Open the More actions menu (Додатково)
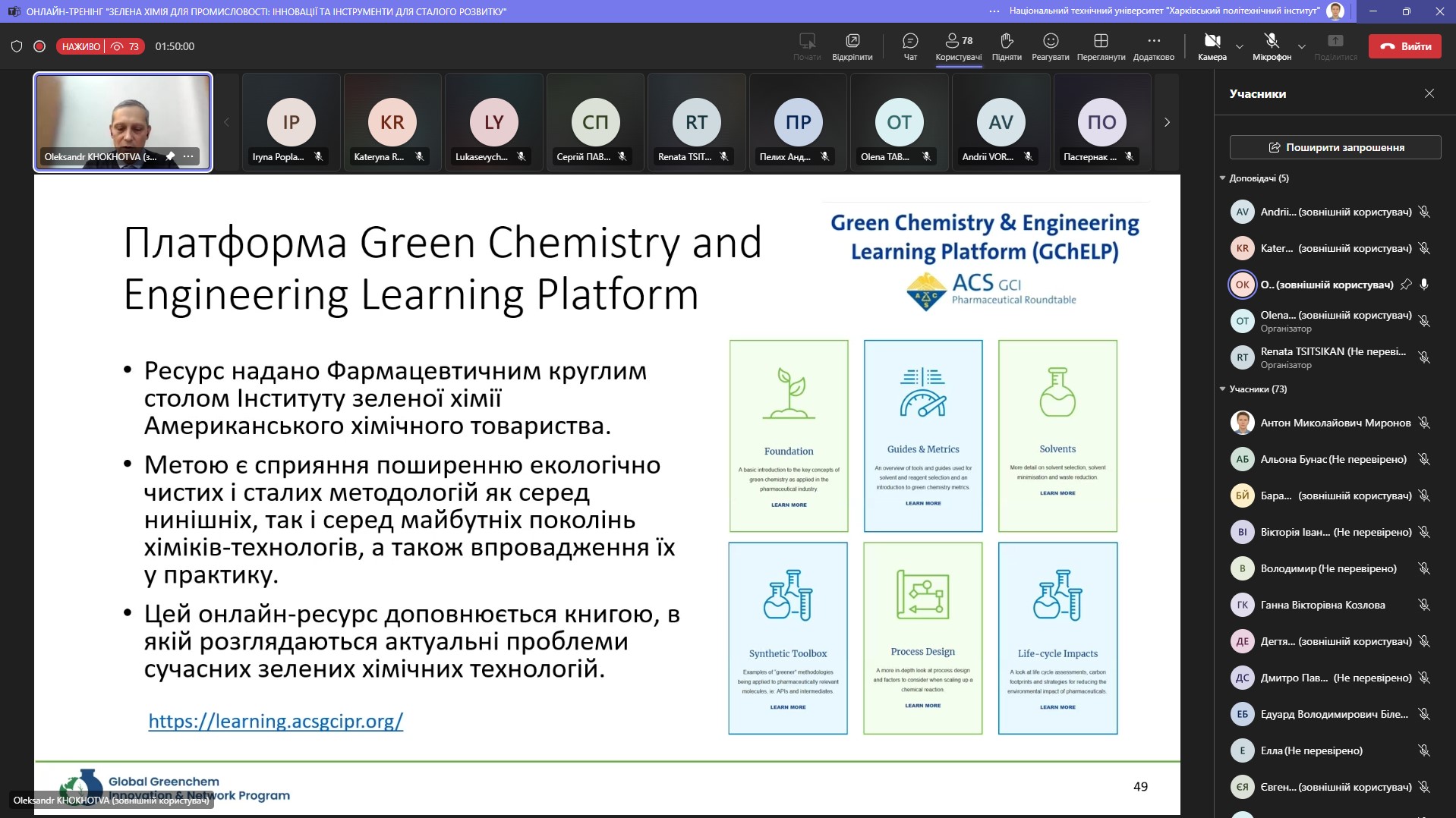 click(x=1153, y=46)
